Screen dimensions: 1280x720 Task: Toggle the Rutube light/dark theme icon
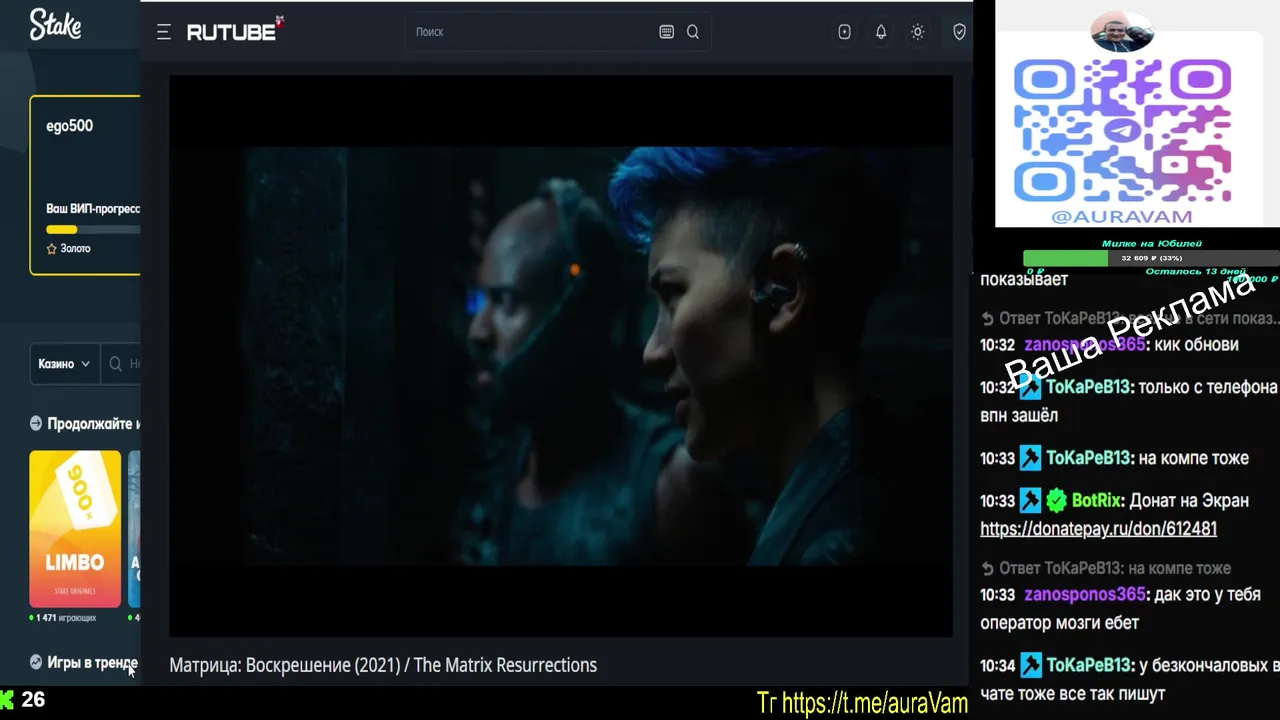(917, 32)
